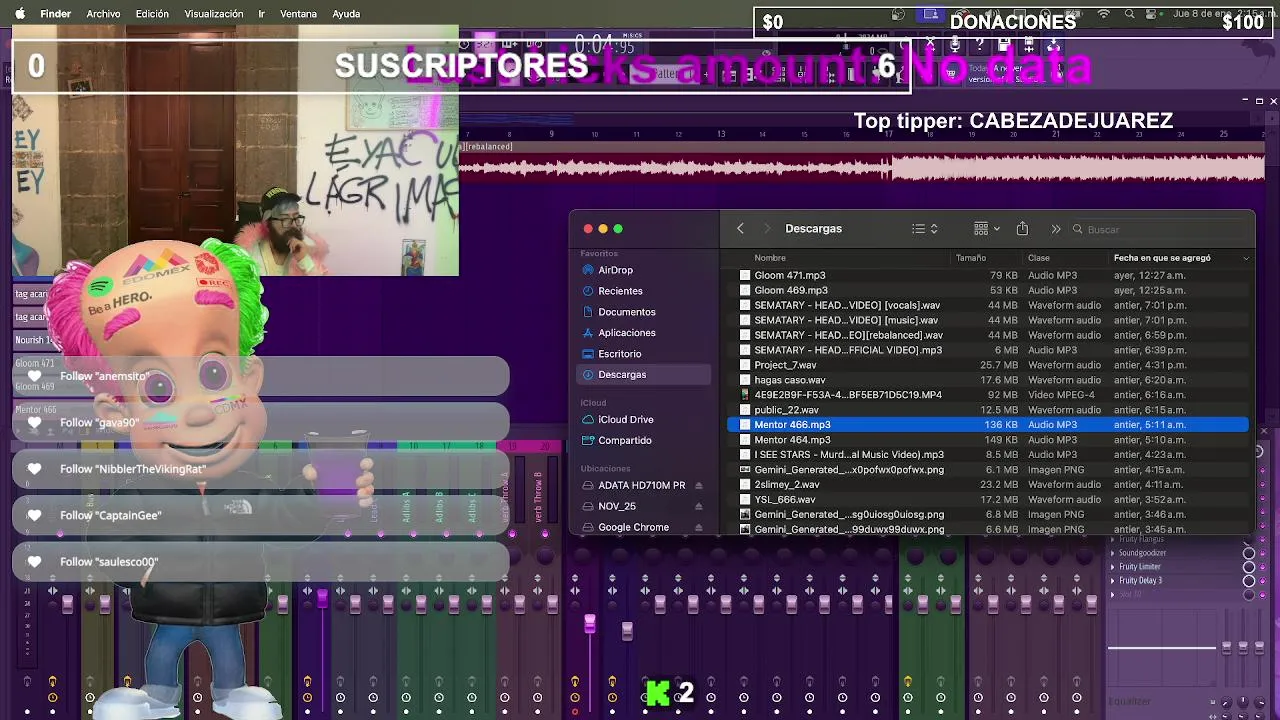Click the Wi-Fi status icon in menu bar
The height and width of the screenshot is (720, 1280).
(x=1104, y=14)
